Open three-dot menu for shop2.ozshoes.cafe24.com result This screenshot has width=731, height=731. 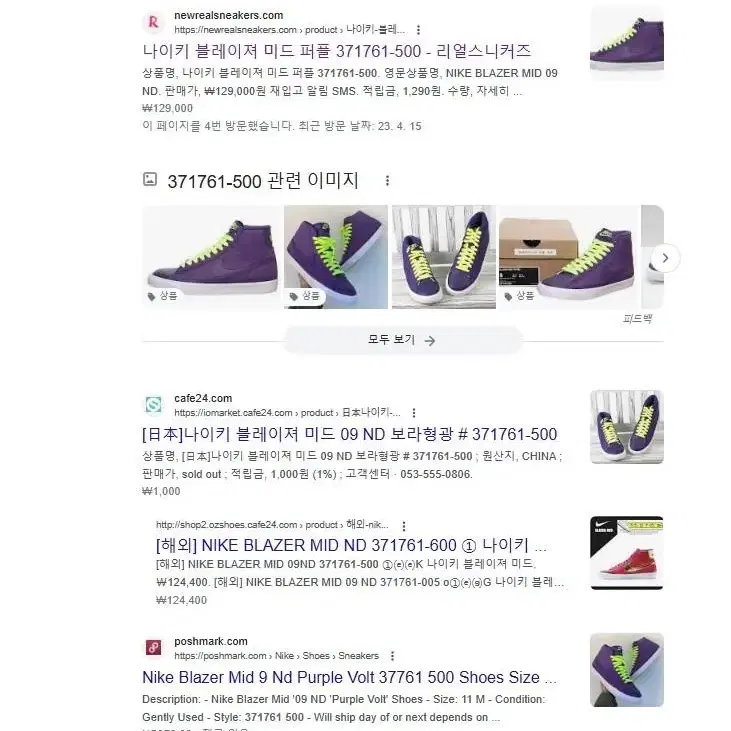pyautogui.click(x=404, y=526)
